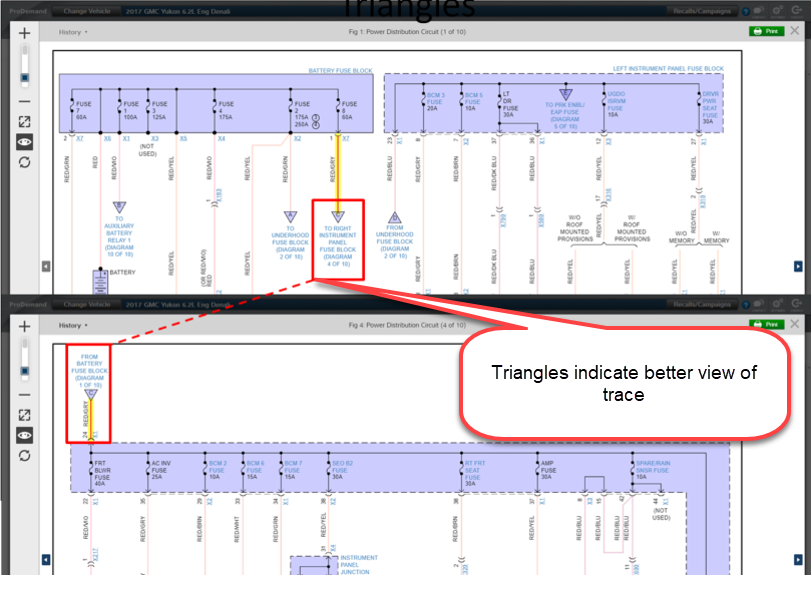Close the top diagram viewer with X
This screenshot has width=811, height=595.
point(794,32)
